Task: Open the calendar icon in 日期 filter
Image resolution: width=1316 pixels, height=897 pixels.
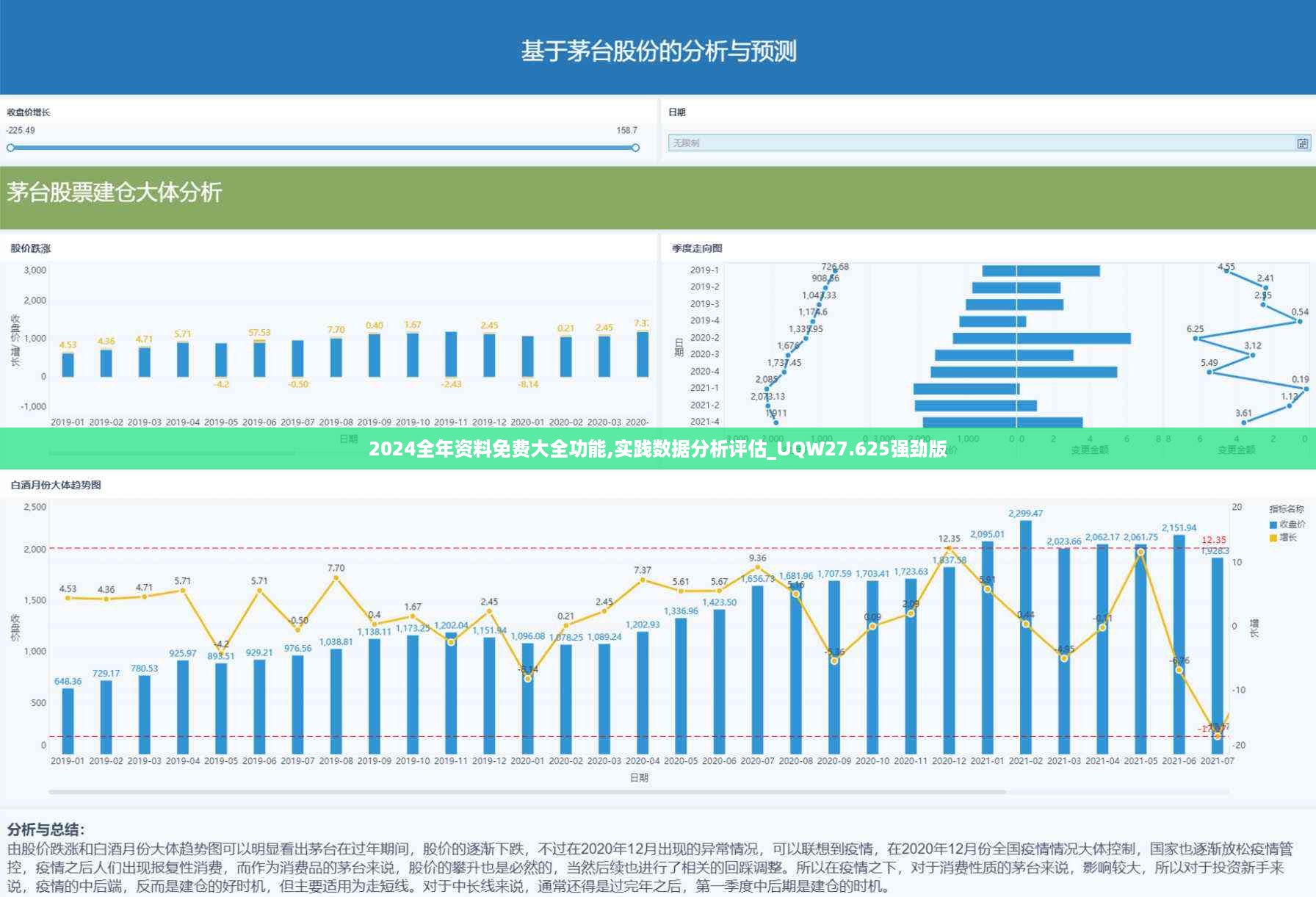Action: [1302, 143]
